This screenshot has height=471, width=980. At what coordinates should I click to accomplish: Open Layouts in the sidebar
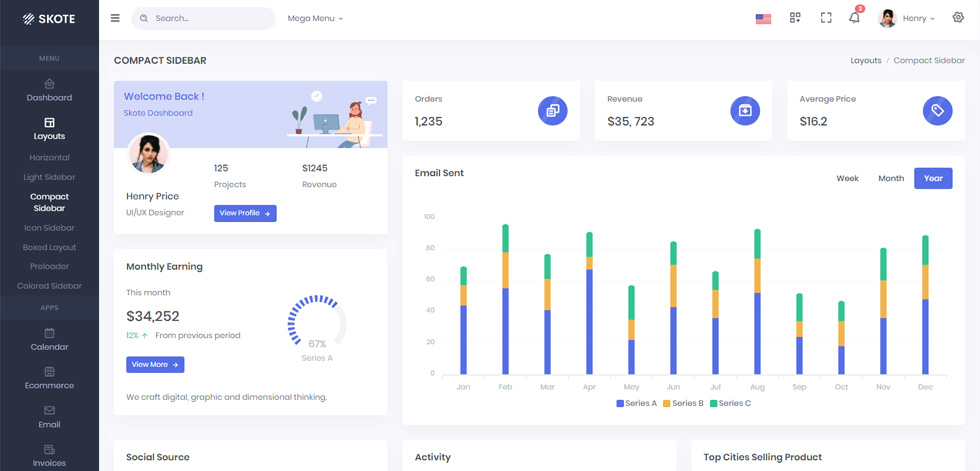click(x=49, y=129)
